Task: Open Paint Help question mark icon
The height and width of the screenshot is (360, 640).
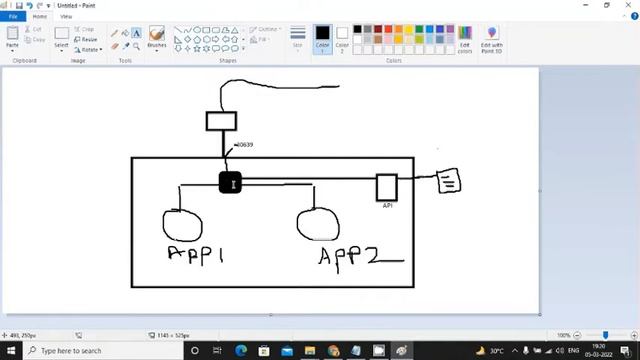Action: click(x=635, y=16)
